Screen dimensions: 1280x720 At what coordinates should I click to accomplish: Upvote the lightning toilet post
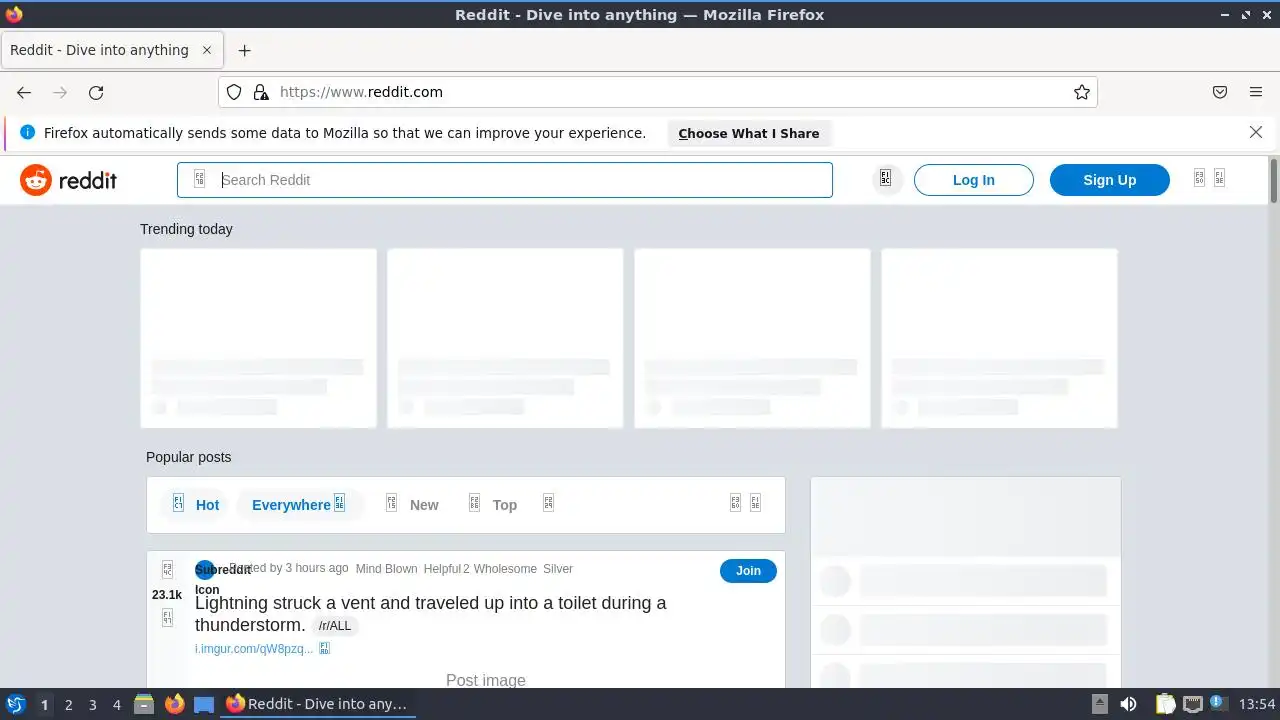click(167, 569)
